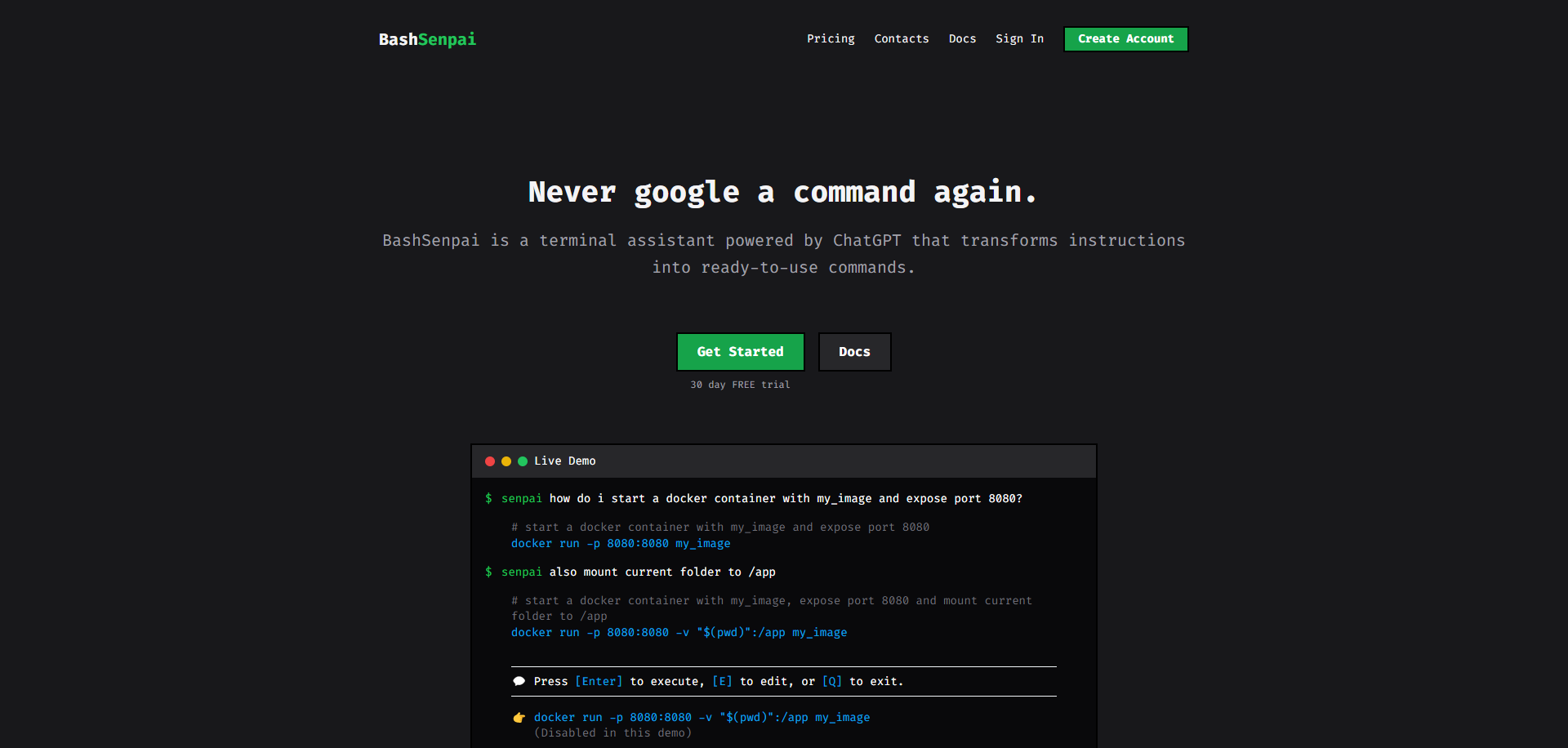The width and height of the screenshot is (1568, 748).
Task: Click the final docker command beside pointing hand
Action: pos(702,717)
